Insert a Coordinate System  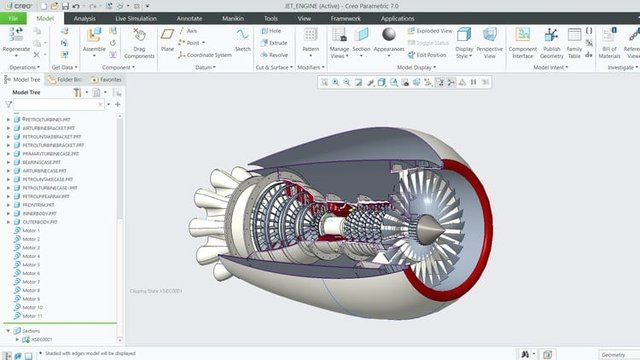[205, 55]
